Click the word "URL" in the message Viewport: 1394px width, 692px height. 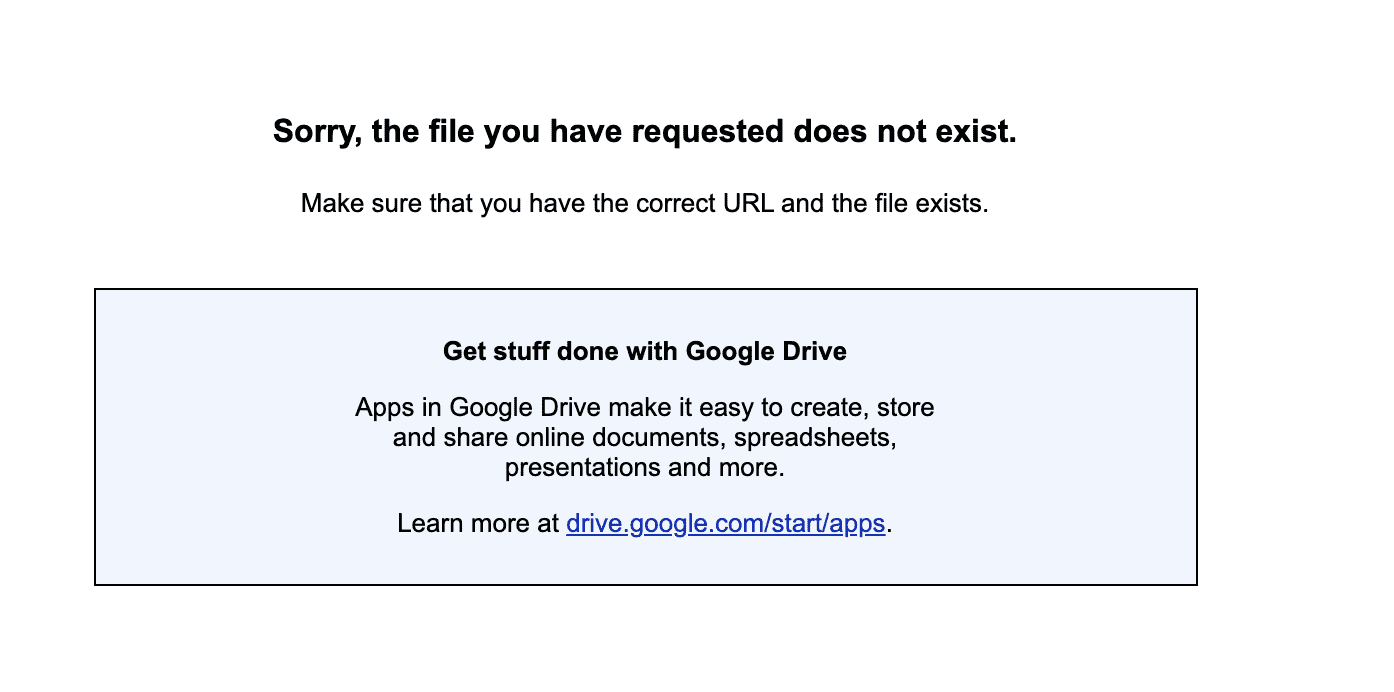(747, 204)
